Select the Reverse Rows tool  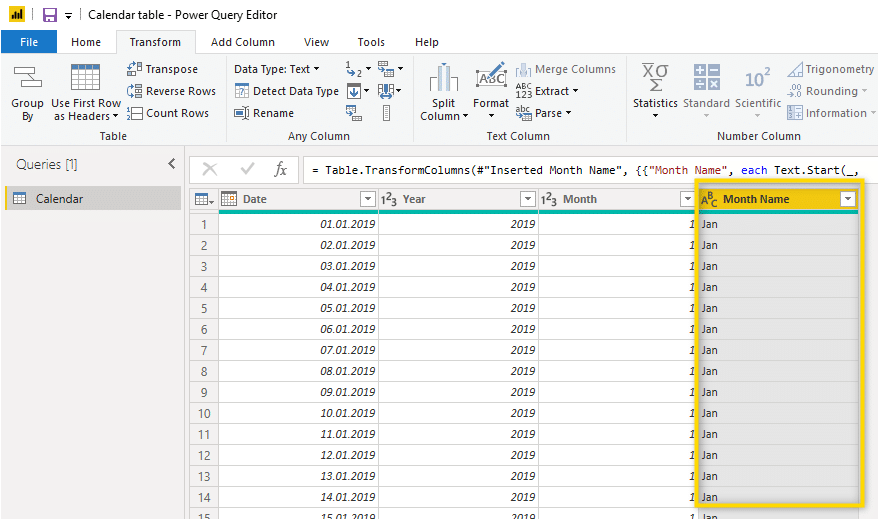[135, 91]
